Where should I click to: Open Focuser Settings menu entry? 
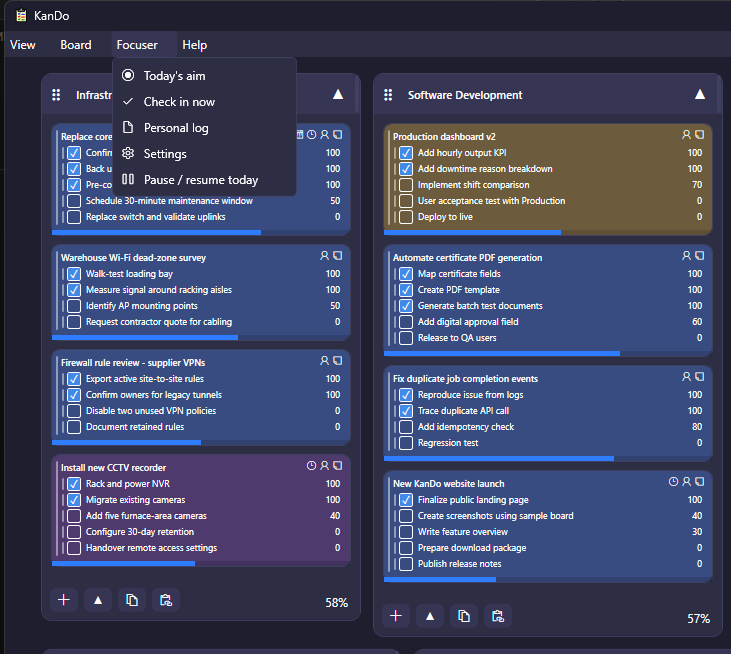click(x=204, y=154)
